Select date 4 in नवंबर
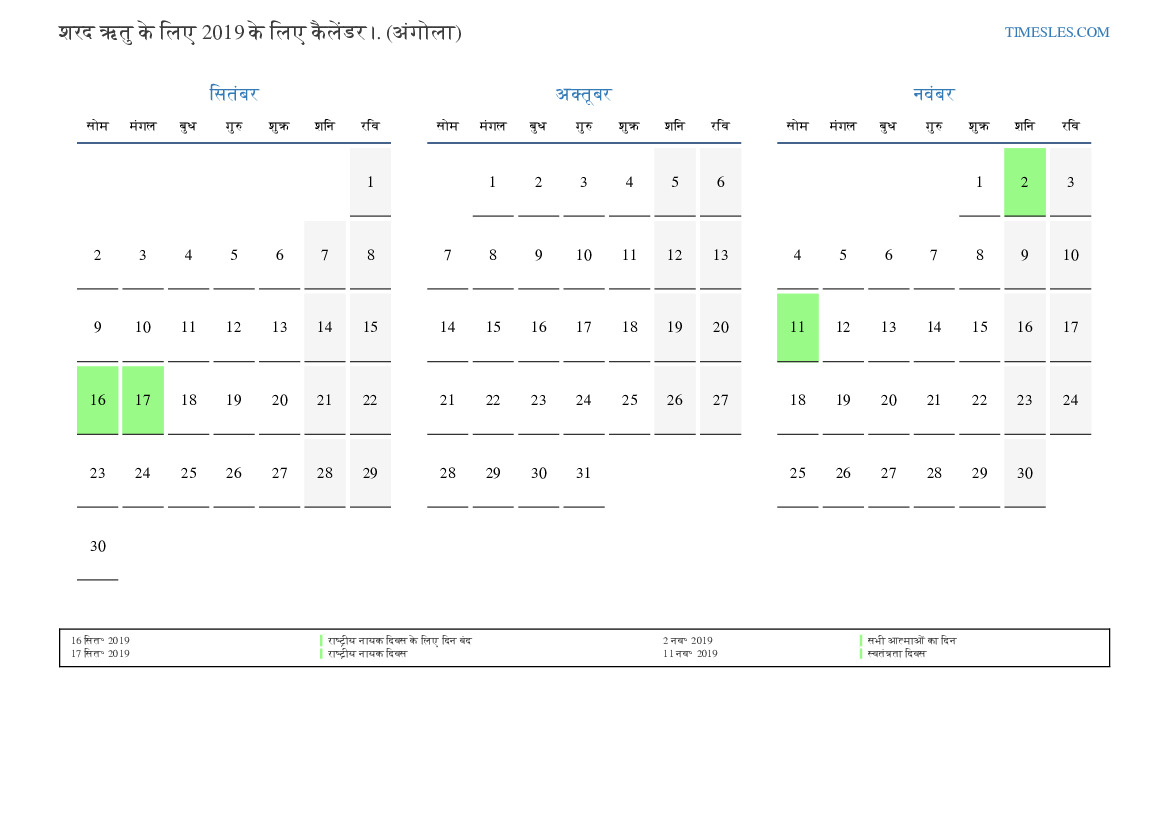The width and height of the screenshot is (1169, 827). point(798,255)
